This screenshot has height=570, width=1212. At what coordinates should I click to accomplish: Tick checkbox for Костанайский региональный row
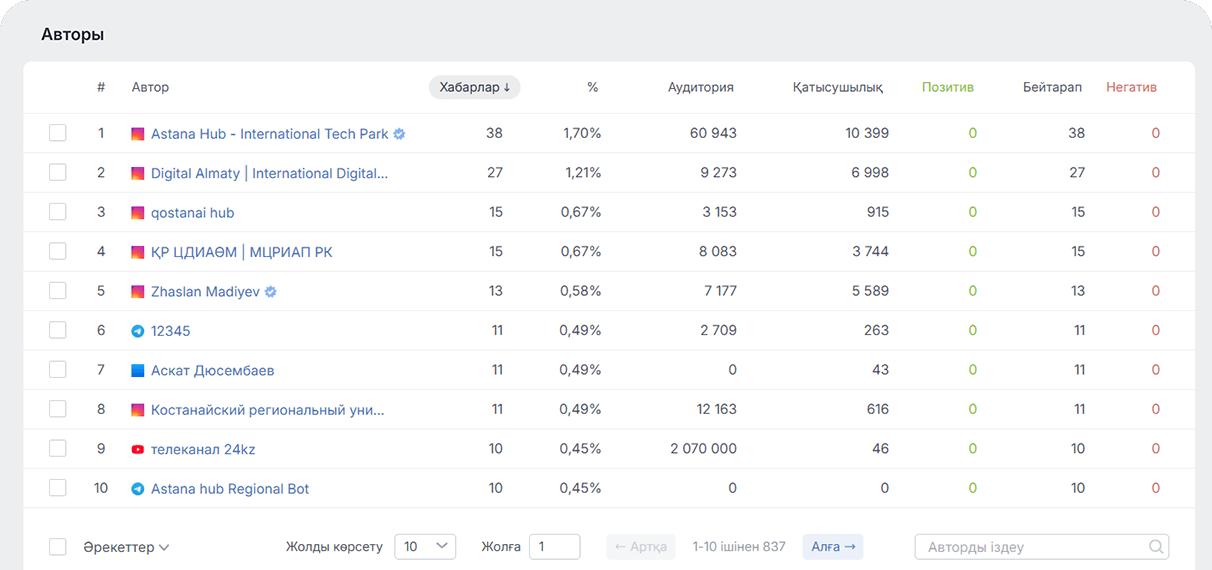58,409
